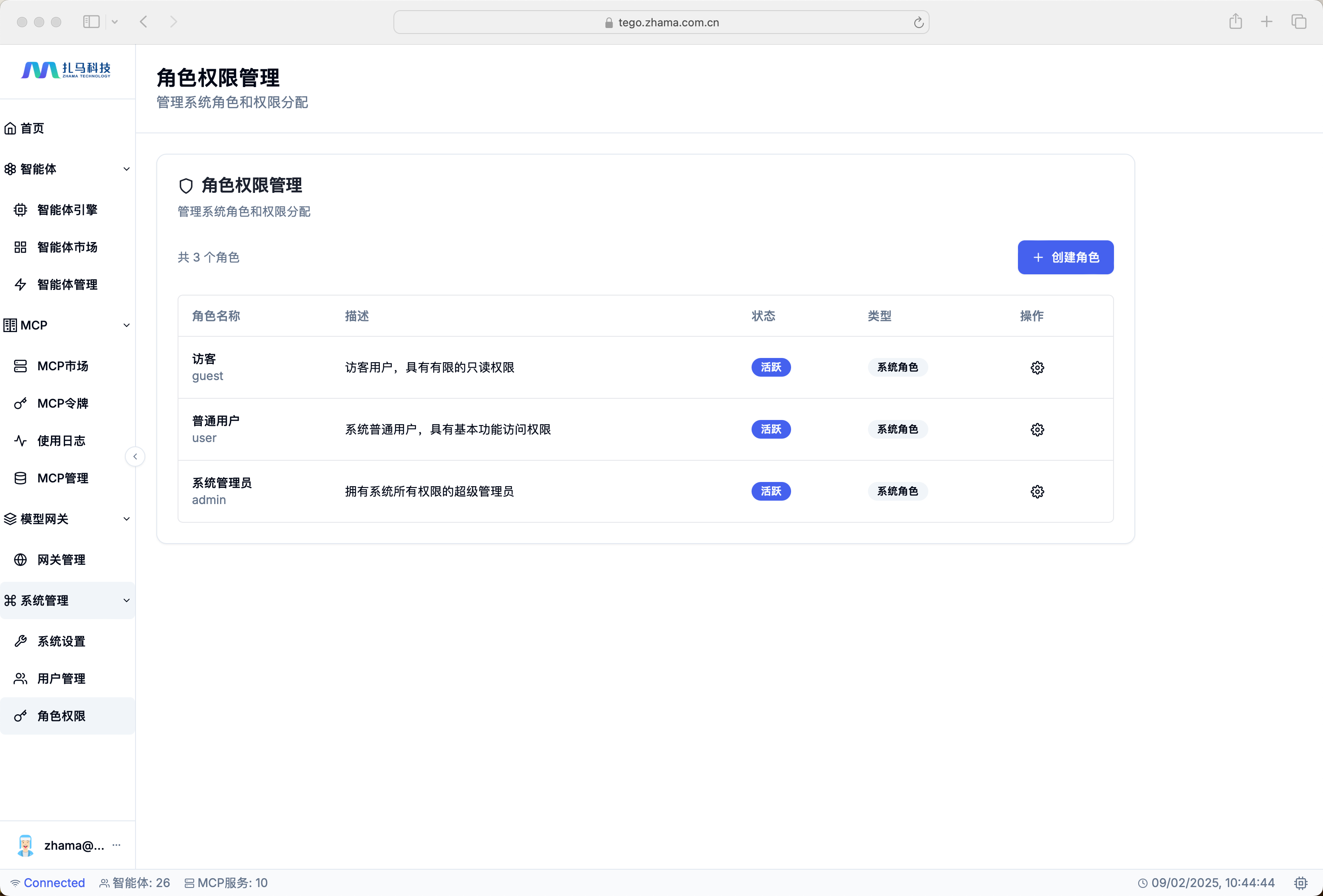Collapse 系统管理 menu section
This screenshot has height=896, width=1323.
(126, 600)
